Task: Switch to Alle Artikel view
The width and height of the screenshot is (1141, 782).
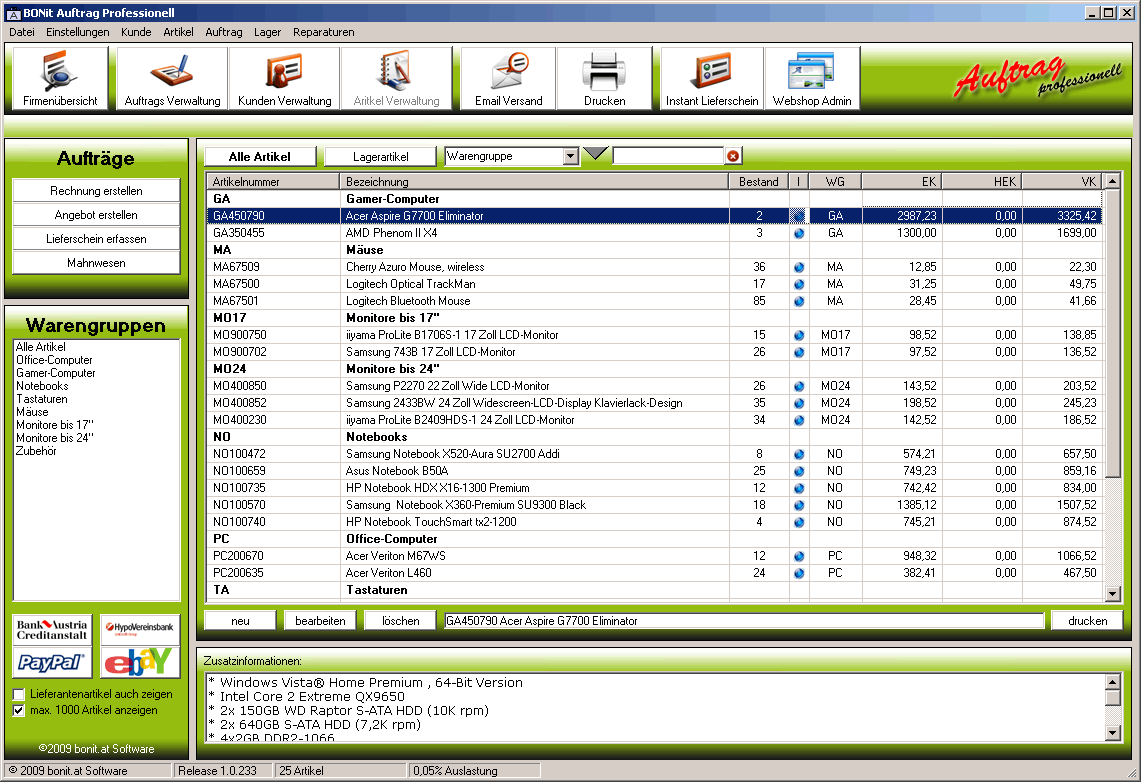Action: pos(260,156)
